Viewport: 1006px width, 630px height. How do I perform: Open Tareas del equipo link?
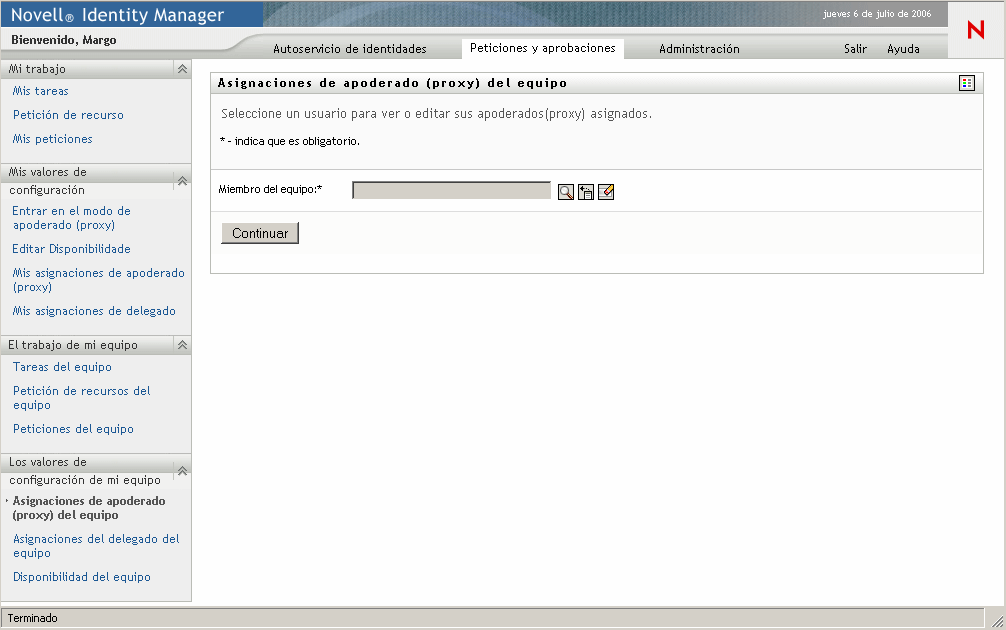tap(62, 367)
